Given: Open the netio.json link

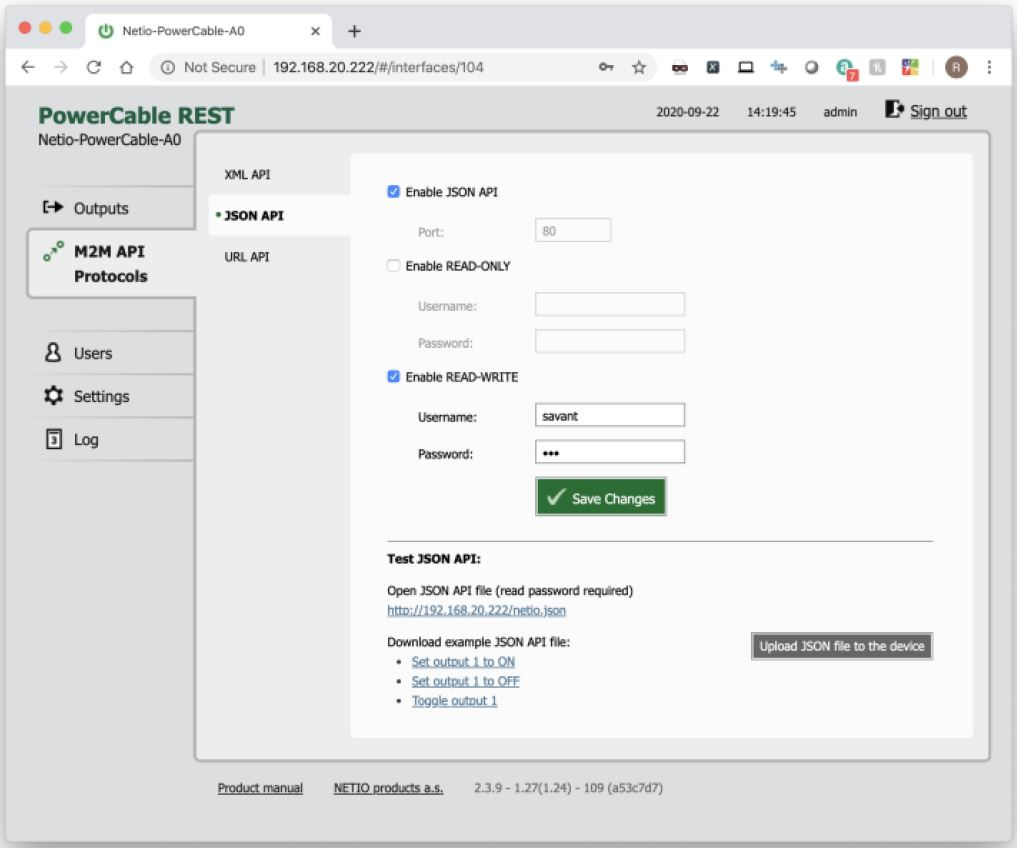Looking at the screenshot, I should click(x=476, y=610).
